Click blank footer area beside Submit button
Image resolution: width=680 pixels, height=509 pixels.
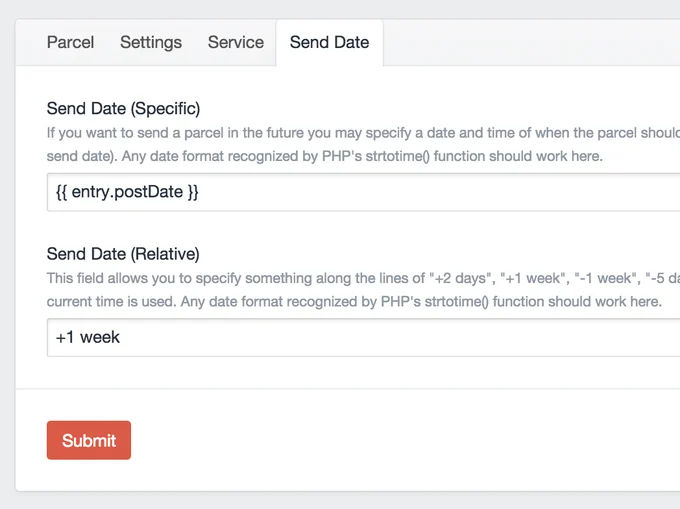[403, 440]
